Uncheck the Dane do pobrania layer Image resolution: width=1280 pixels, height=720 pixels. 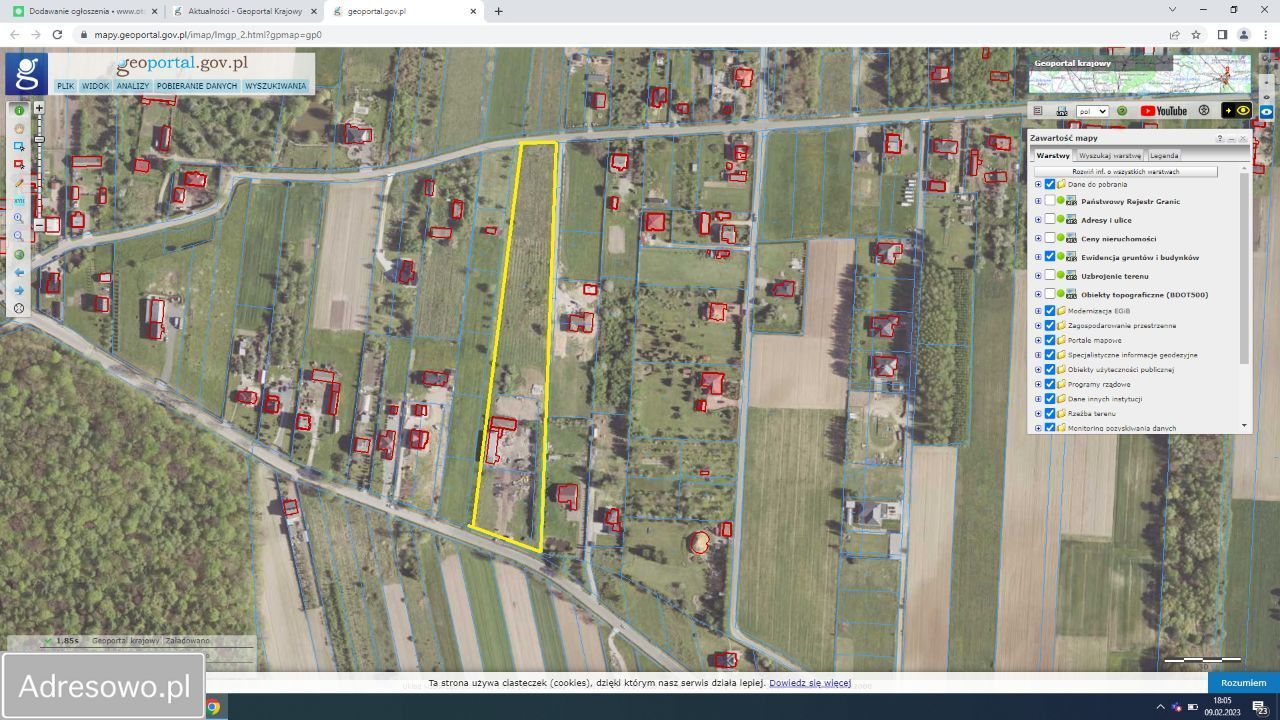coord(1050,184)
